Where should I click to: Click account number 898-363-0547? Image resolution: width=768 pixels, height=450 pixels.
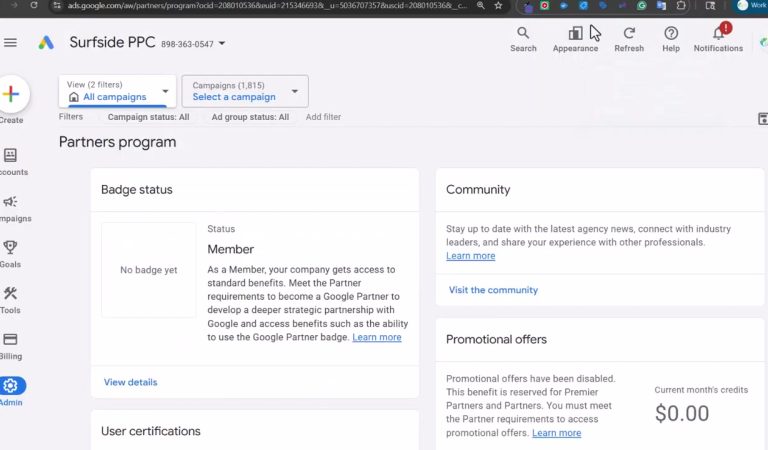tap(187, 44)
